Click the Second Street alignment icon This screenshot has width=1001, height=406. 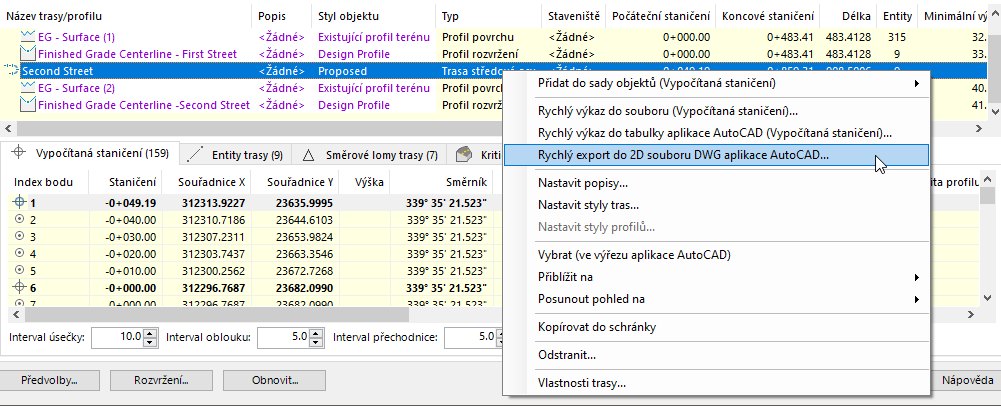pyautogui.click(x=11, y=71)
